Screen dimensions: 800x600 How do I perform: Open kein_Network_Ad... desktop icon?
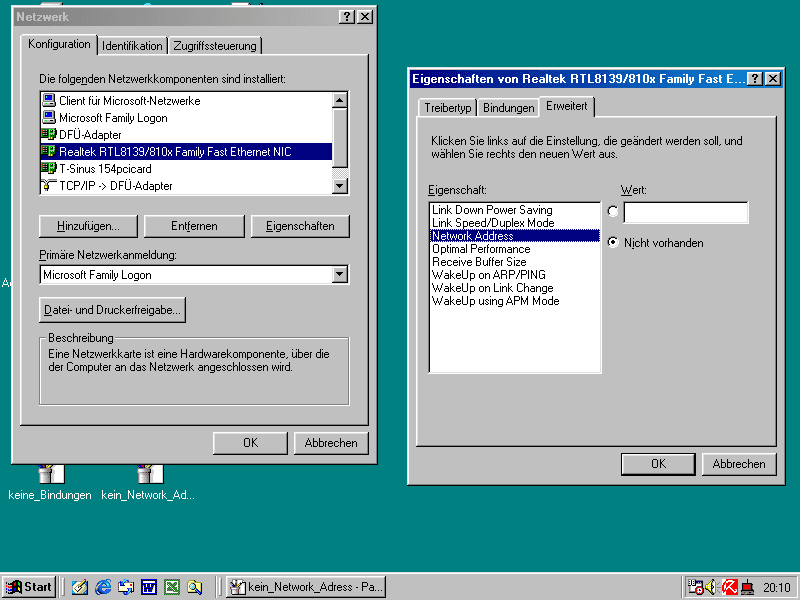(148, 482)
